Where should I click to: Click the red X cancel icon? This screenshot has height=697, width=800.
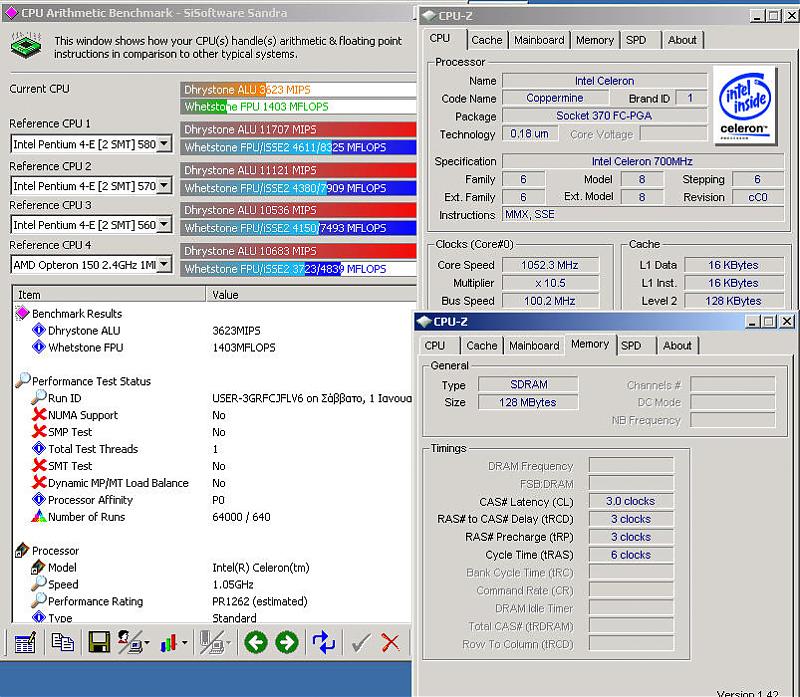(x=390, y=642)
